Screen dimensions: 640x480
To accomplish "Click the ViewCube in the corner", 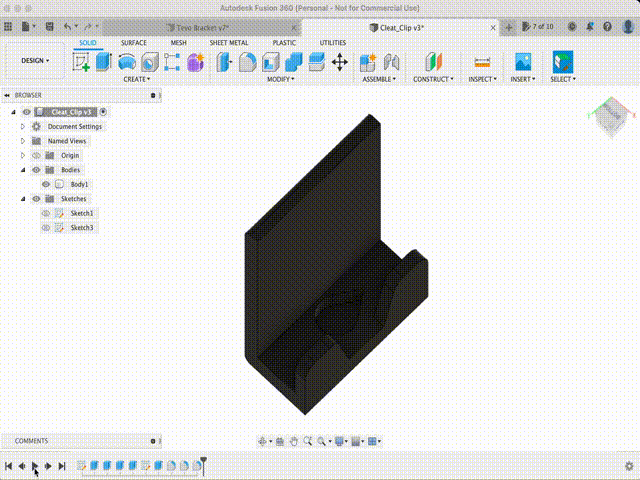I will 611,116.
